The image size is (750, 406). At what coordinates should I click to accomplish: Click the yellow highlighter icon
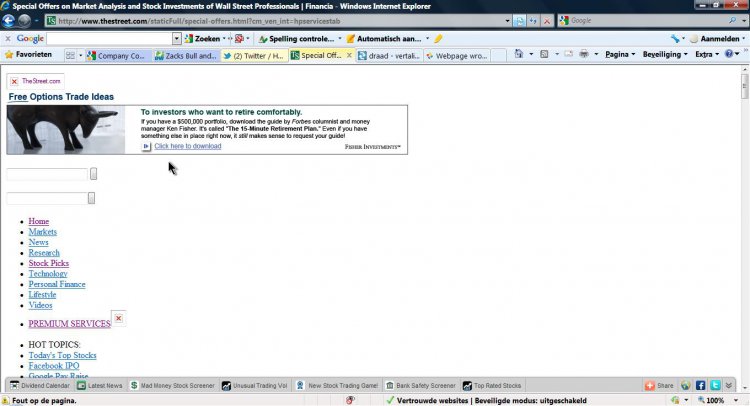(x=438, y=39)
